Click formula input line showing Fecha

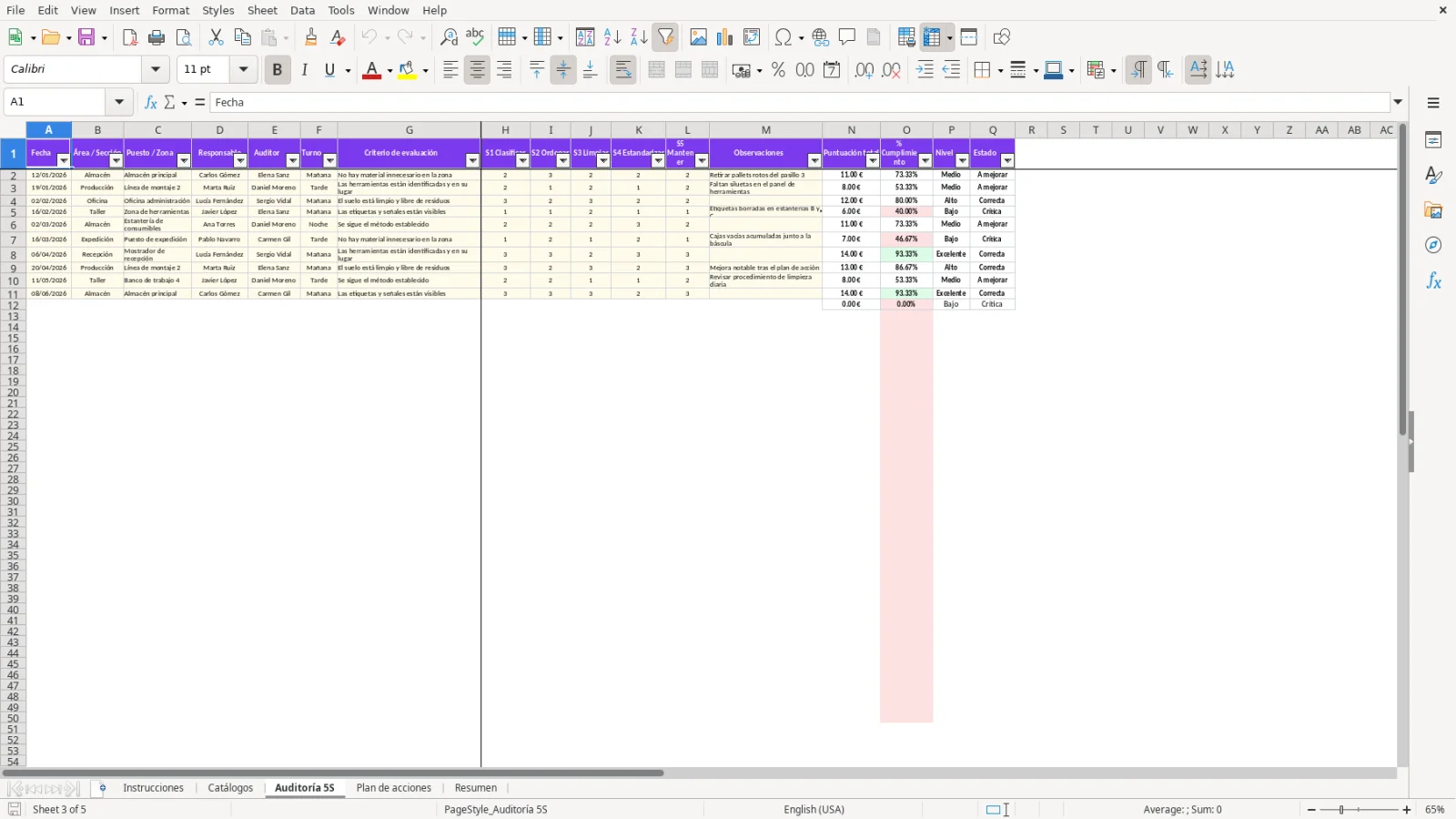click(x=799, y=102)
